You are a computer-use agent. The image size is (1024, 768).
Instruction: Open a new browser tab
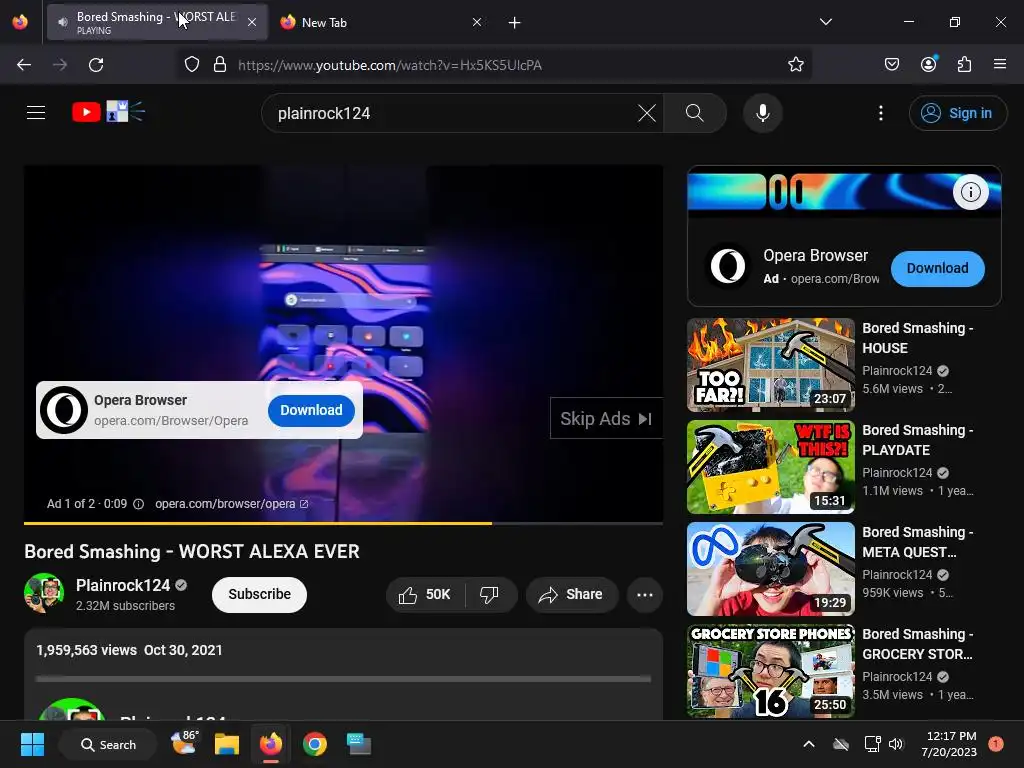click(515, 23)
